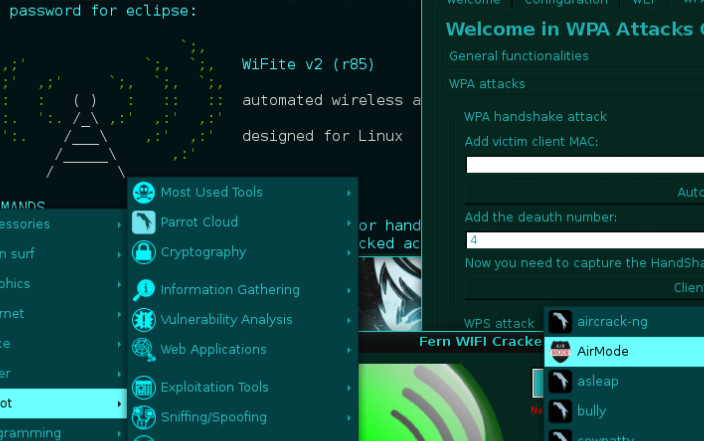704x441 pixels.
Task: Click the 'WPS attack' group label
Action: click(x=499, y=323)
